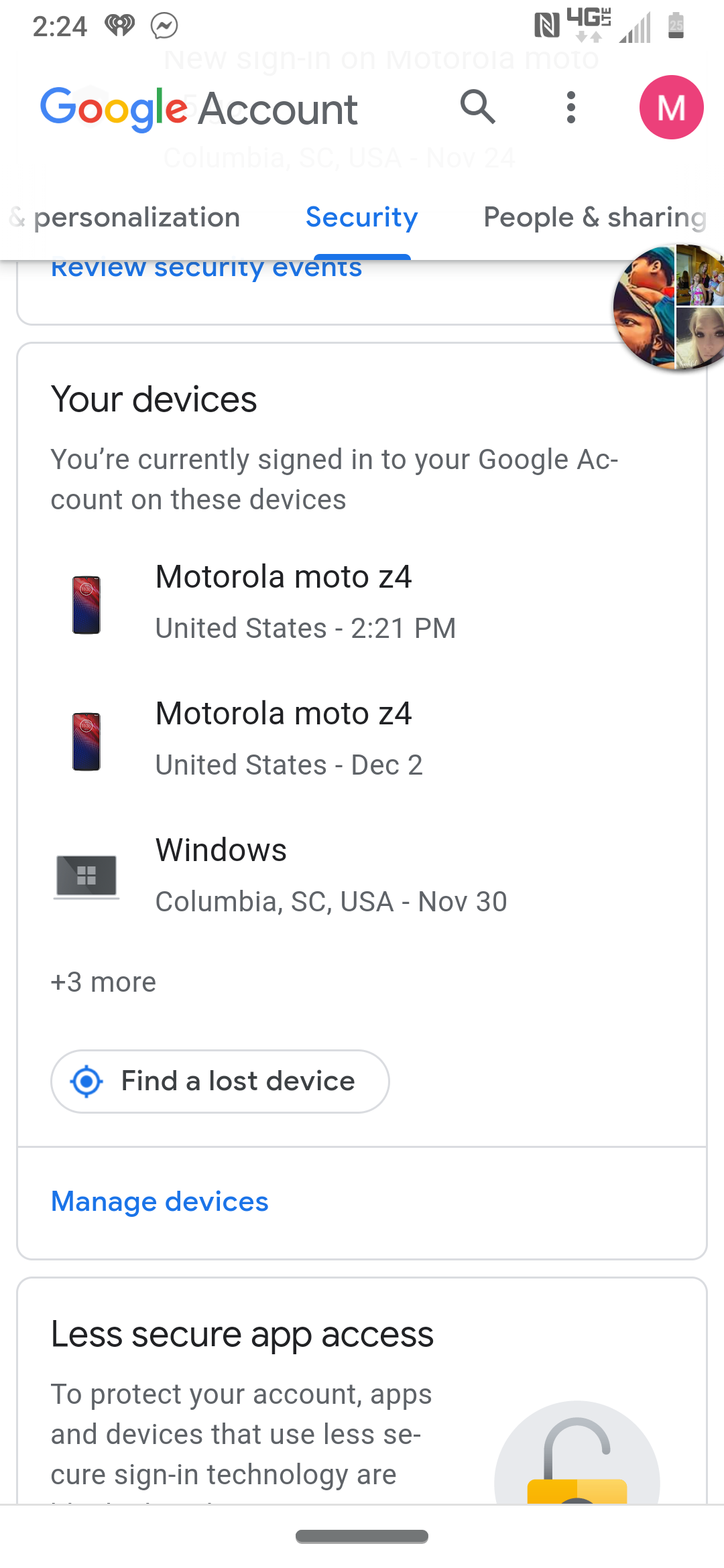Viewport: 724px width, 1568px height.
Task: Tap the first Motorola moto z4 phone icon
Action: 86,604
